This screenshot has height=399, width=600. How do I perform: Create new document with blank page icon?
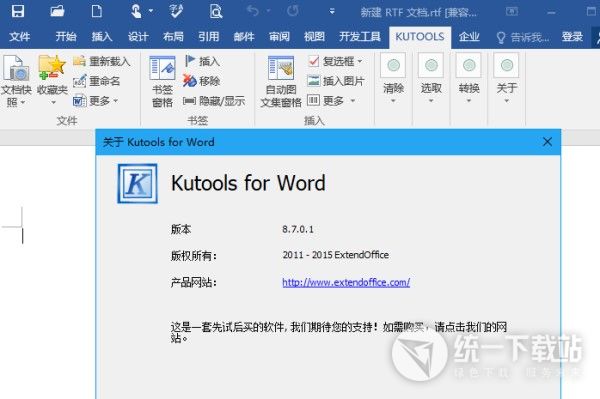coord(96,11)
